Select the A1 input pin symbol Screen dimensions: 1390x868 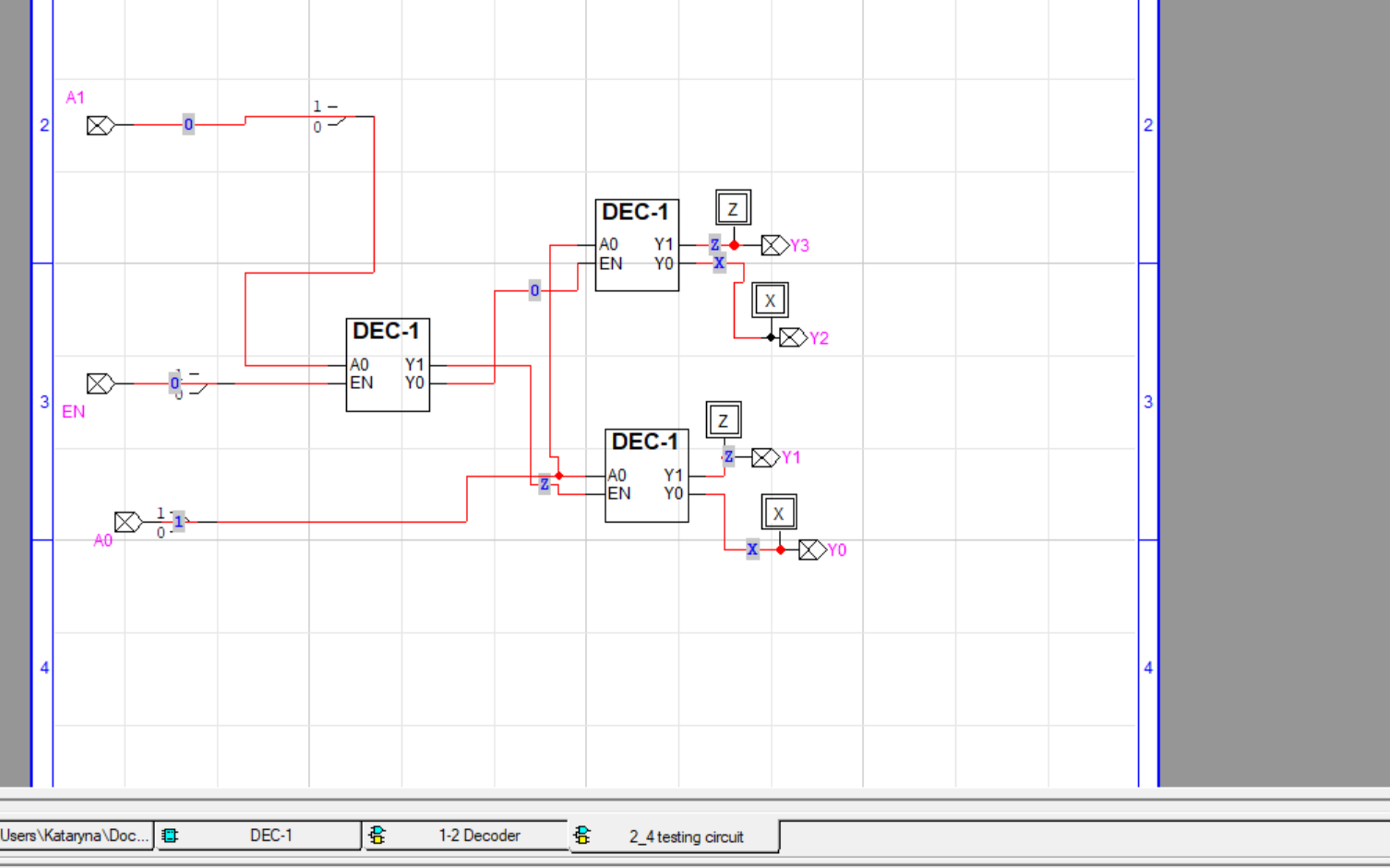click(x=99, y=125)
